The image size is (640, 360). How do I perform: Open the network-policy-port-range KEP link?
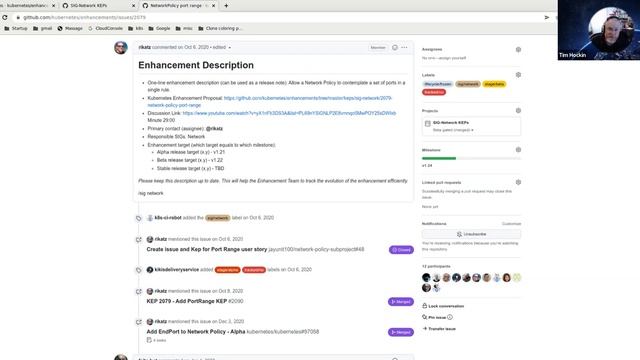(269, 102)
